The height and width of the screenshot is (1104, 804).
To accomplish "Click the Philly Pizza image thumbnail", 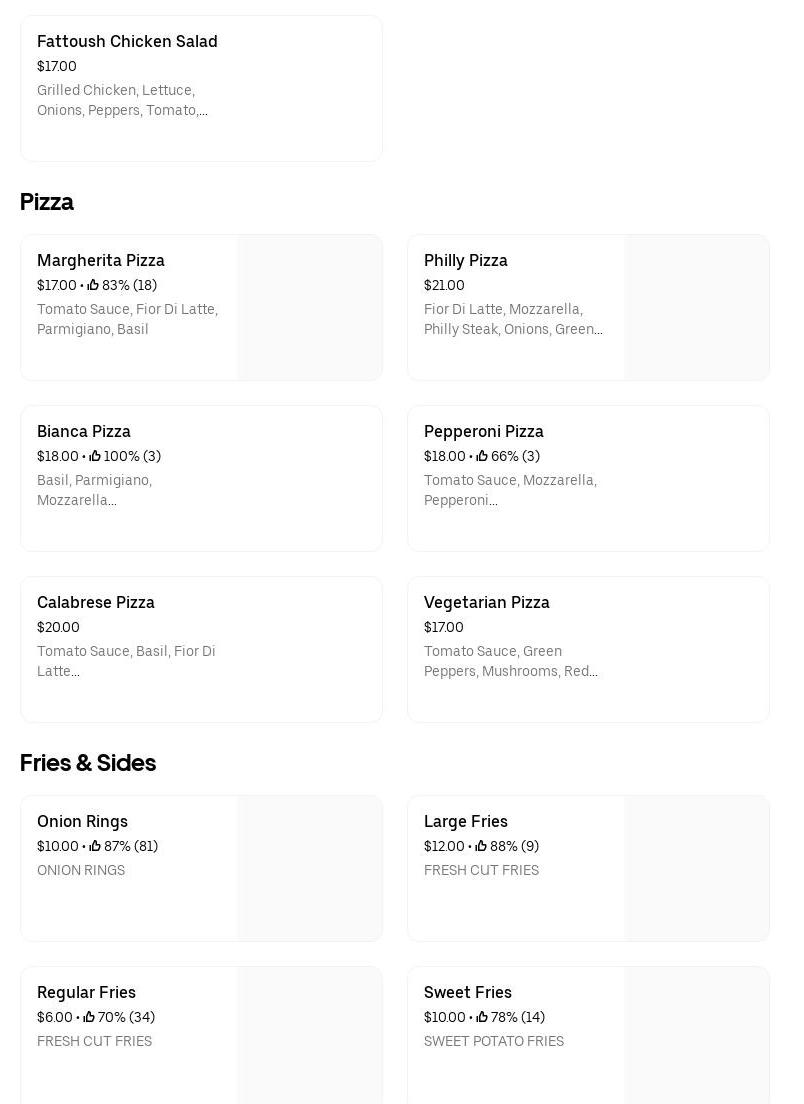I will tap(697, 307).
